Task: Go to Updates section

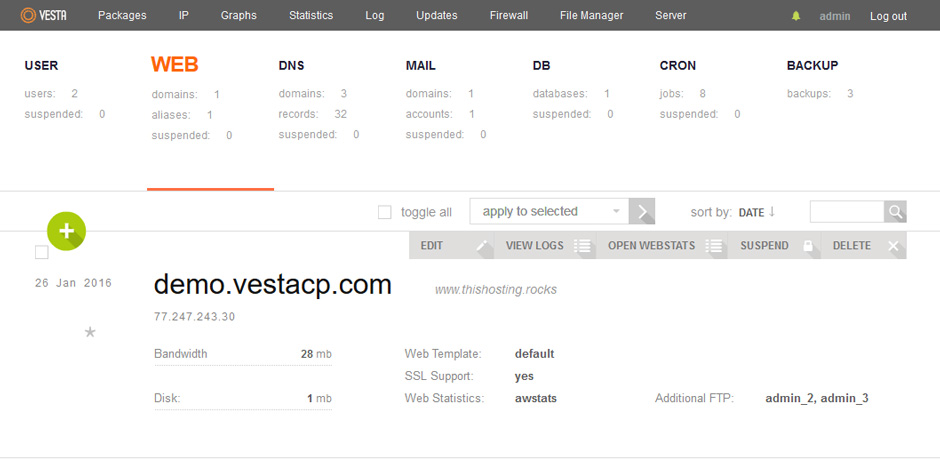Action: coord(437,16)
